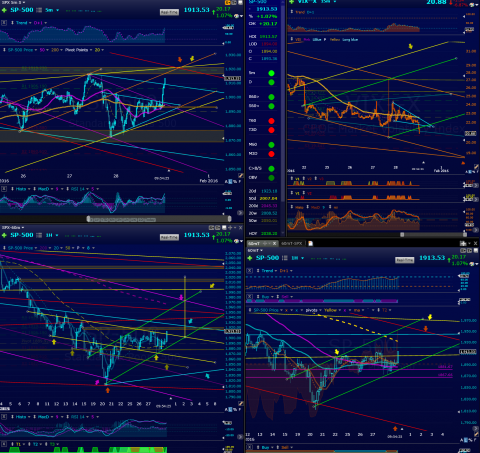Screen dimensions: 480x453
Task: Close Hists panel in 5m SP-500 chart
Action: click(4, 189)
